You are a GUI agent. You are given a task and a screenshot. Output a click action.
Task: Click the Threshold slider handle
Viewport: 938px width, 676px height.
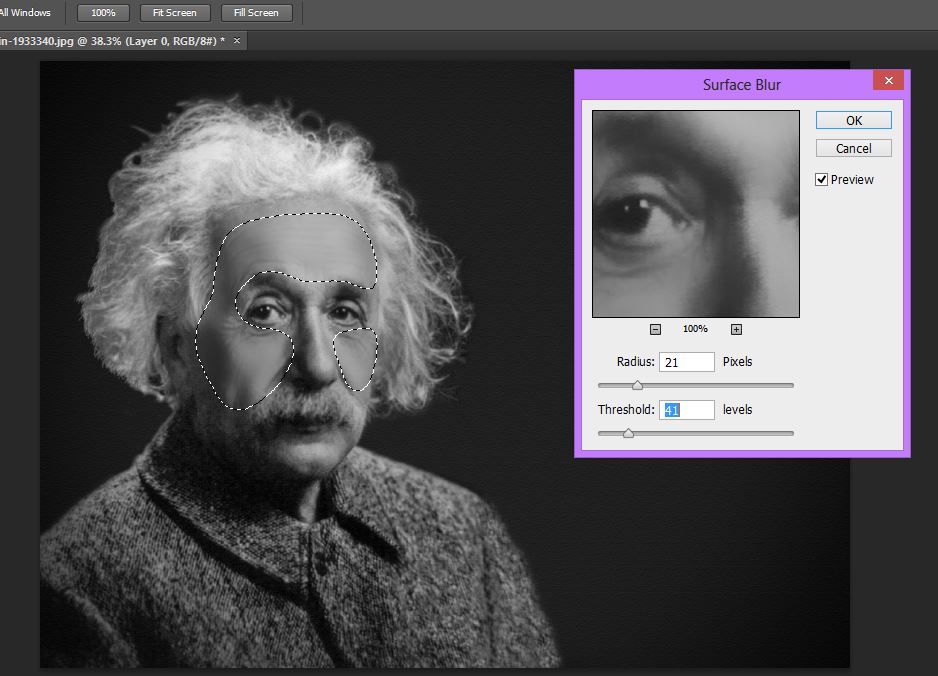[x=628, y=433]
